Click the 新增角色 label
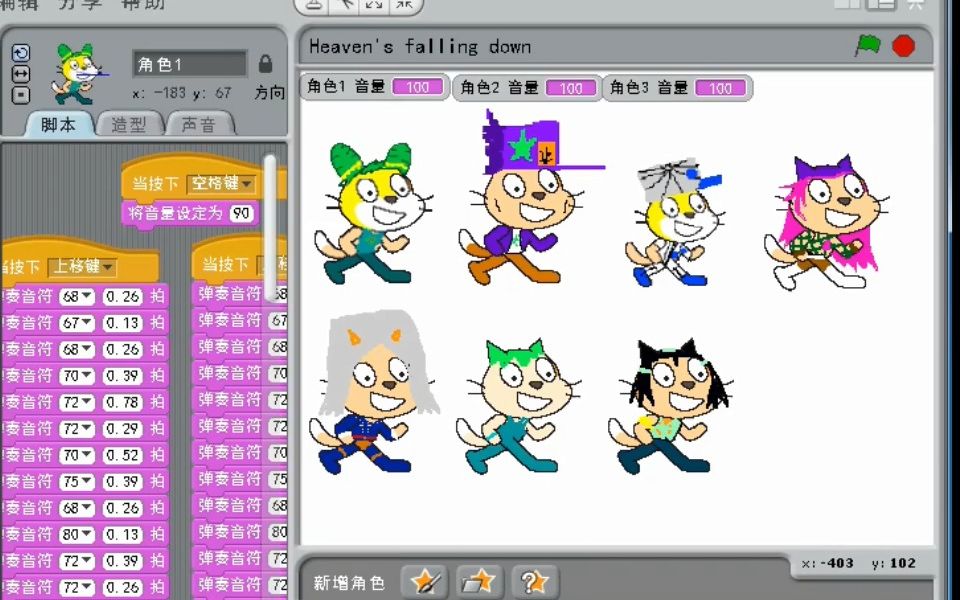Image resolution: width=960 pixels, height=600 pixels. pos(348,582)
